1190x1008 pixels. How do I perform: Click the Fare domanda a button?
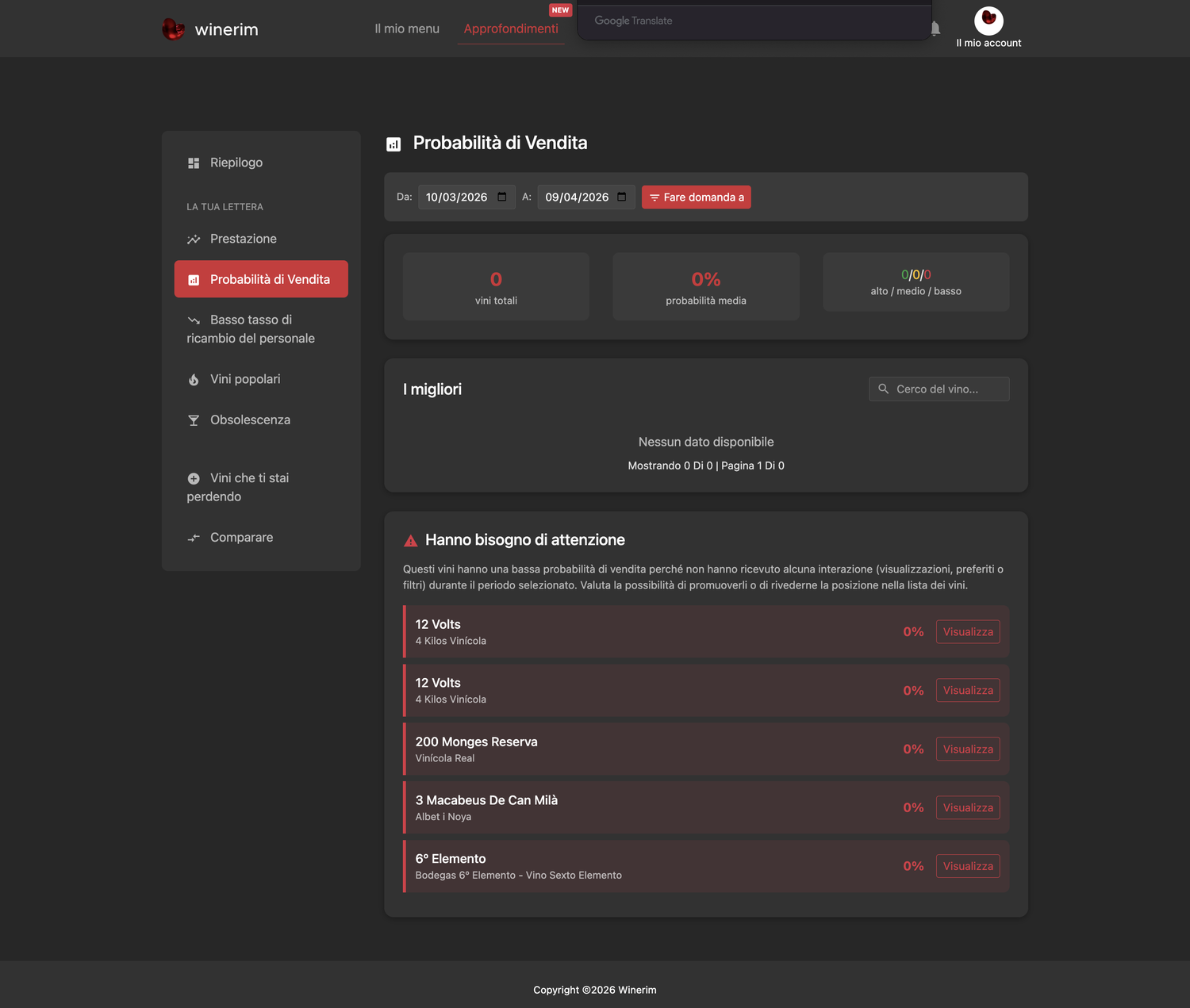696,197
